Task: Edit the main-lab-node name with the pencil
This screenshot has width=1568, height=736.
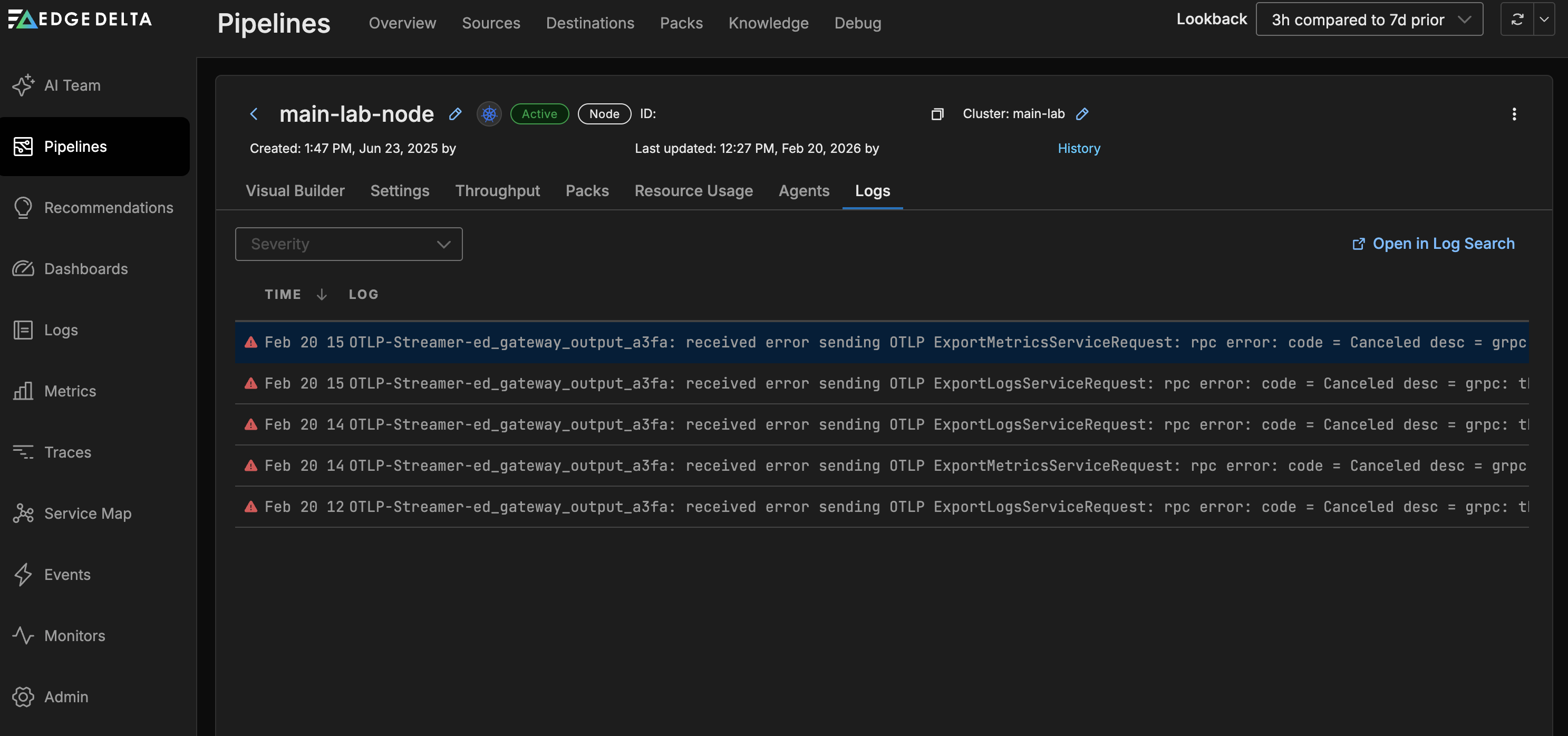Action: pos(454,114)
